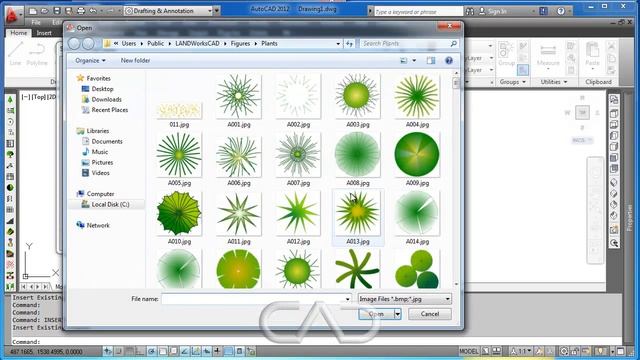Expand the Organize menu

[x=90, y=60]
